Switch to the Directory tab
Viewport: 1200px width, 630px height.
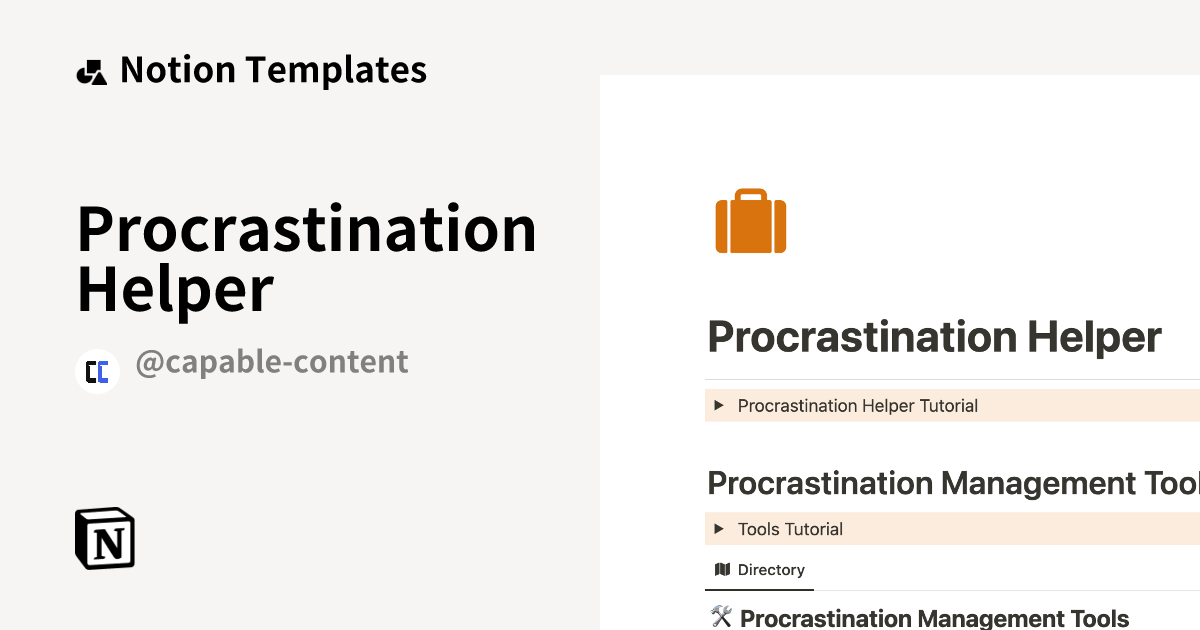point(760,569)
